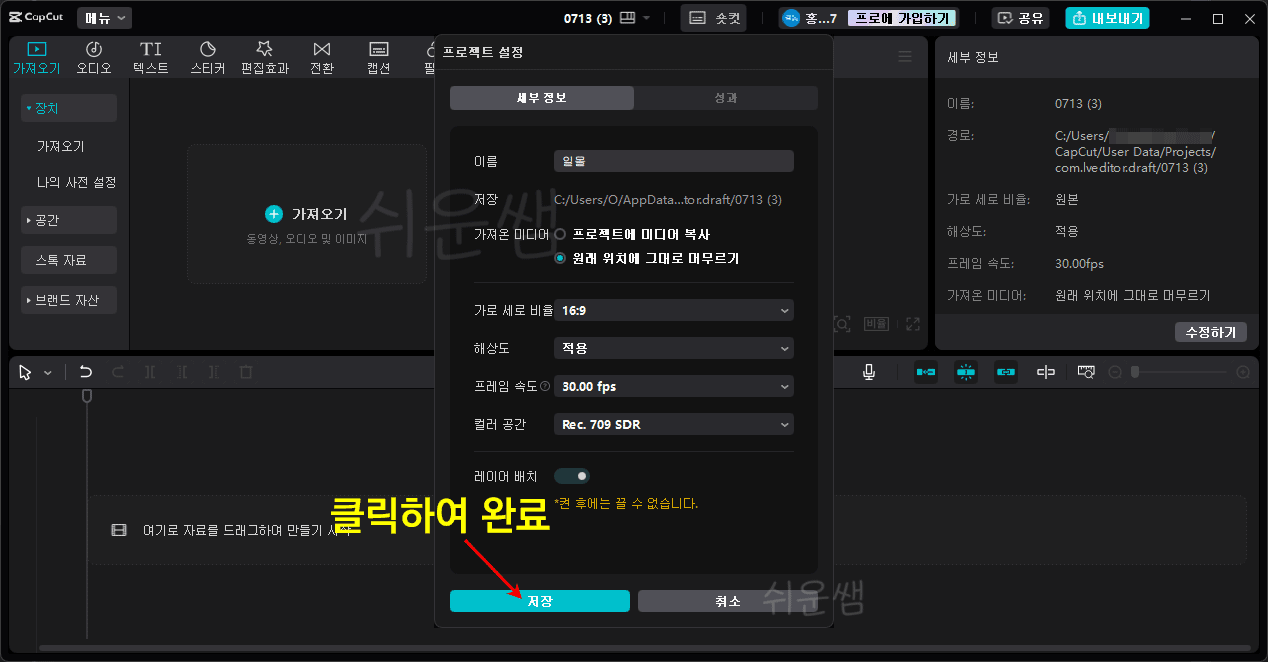
Task: Click the timeline cover settings icon
Action: coord(1086,372)
